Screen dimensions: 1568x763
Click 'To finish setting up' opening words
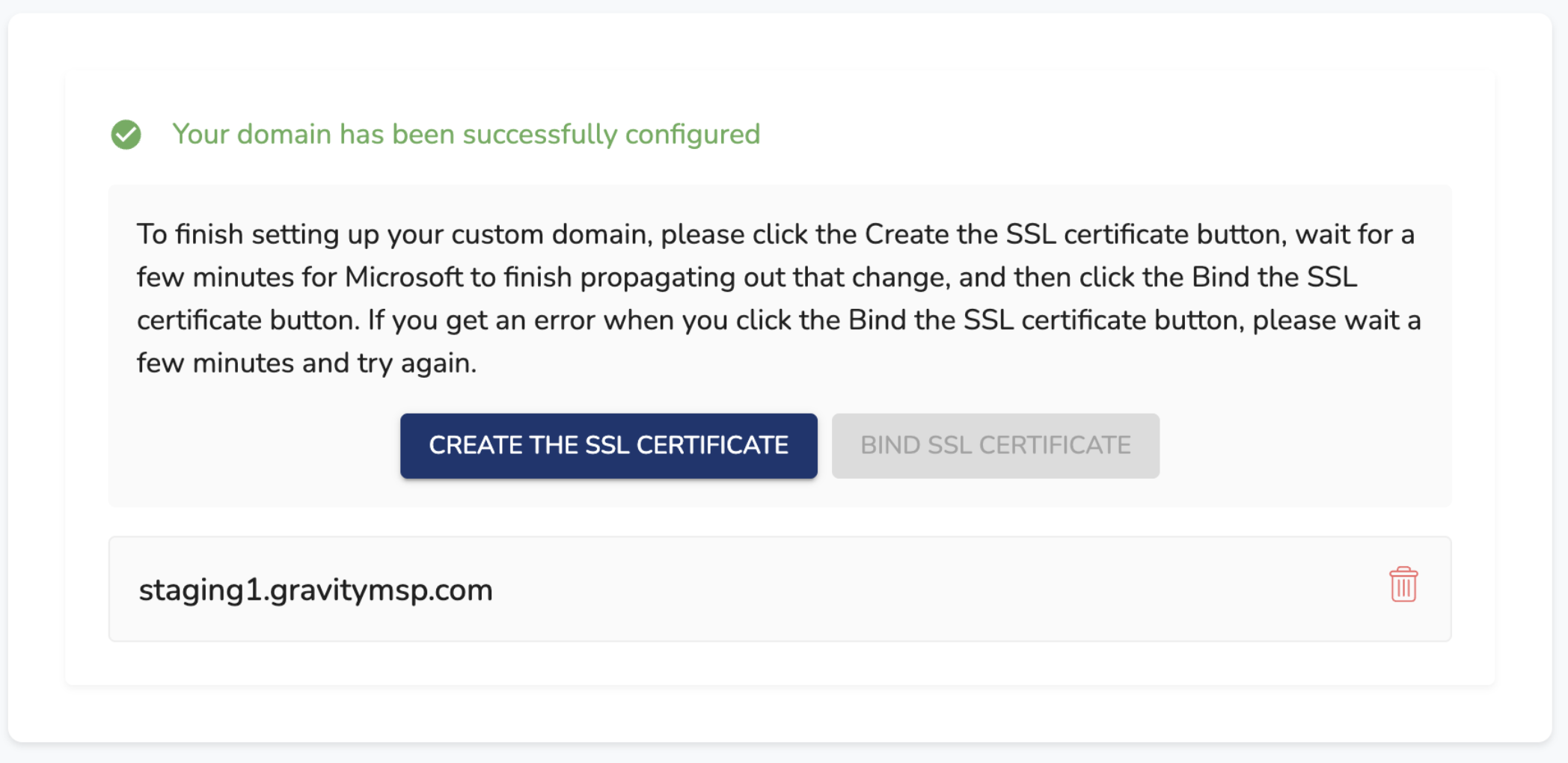pyautogui.click(x=239, y=235)
